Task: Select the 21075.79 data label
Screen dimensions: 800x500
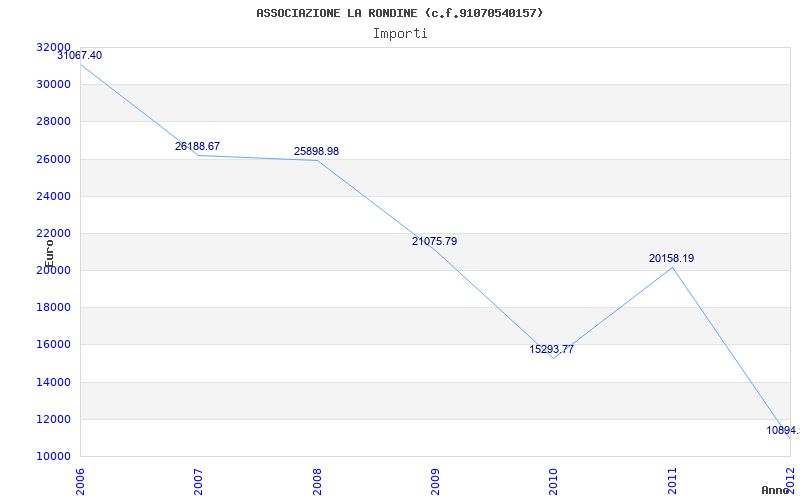Action: pos(435,241)
